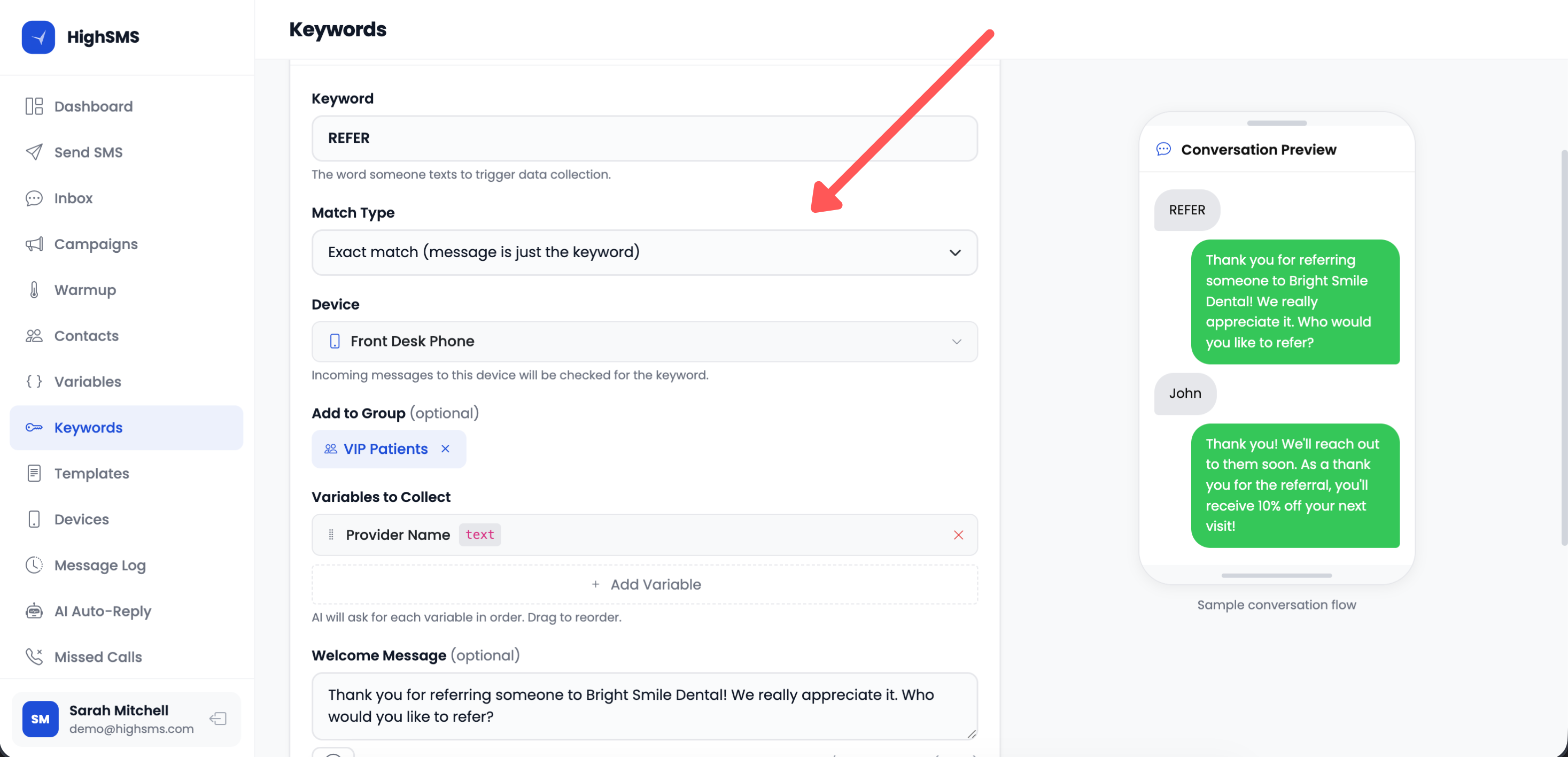Select the Warmup thermometer icon

point(34,290)
